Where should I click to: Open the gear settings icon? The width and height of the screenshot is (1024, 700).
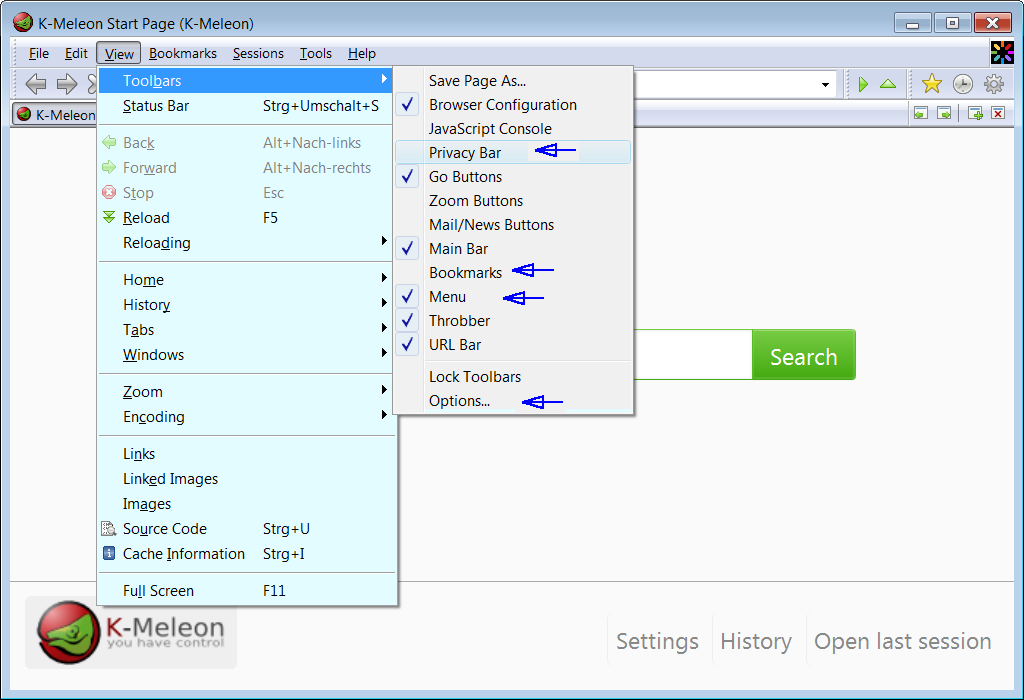[x=993, y=84]
